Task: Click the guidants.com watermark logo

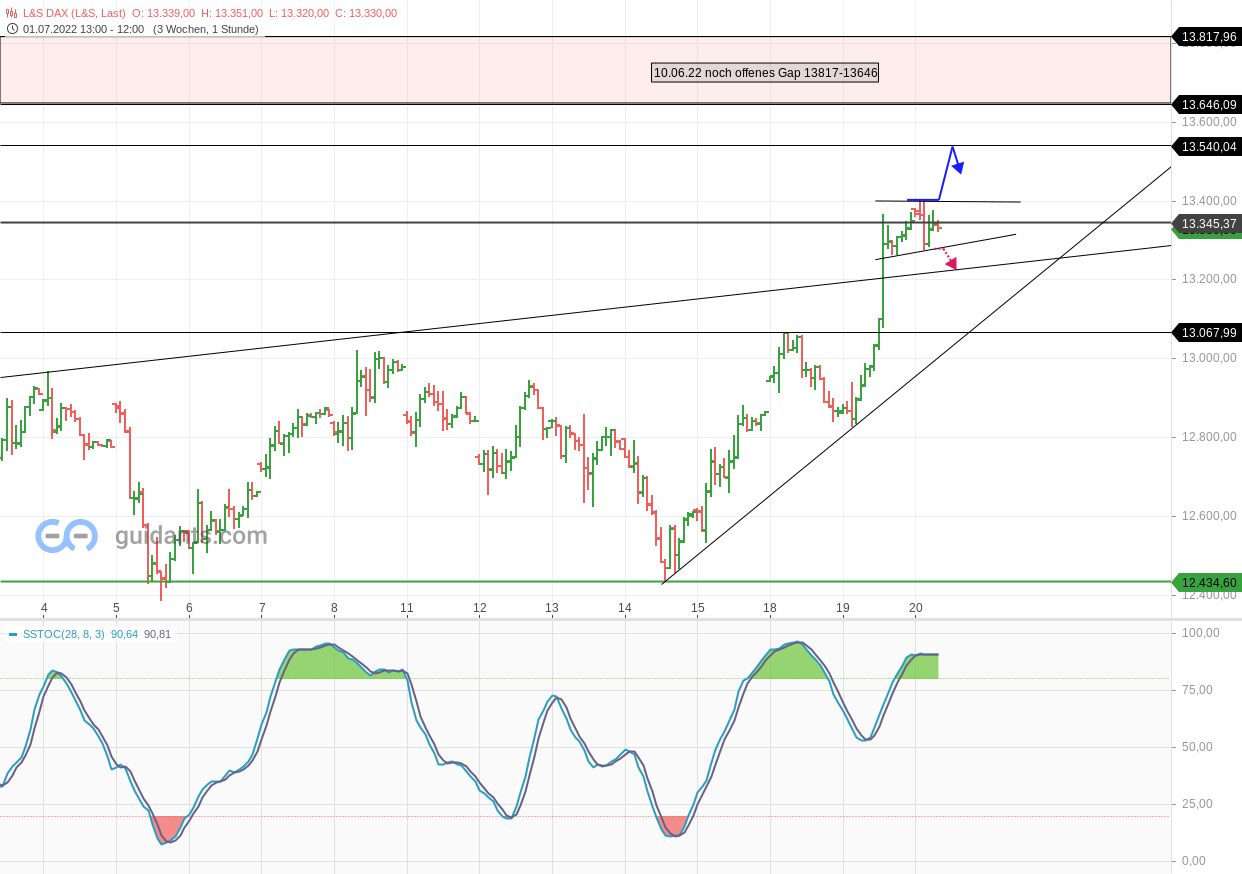Action: coord(65,535)
